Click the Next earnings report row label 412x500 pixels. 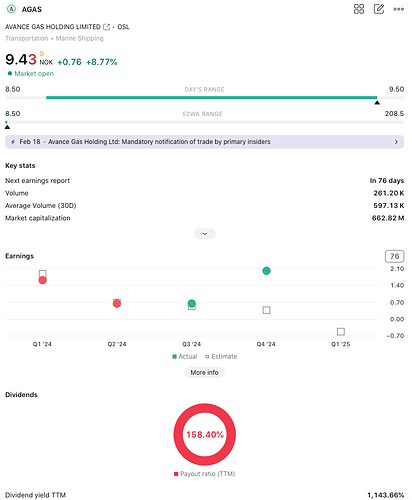(x=37, y=181)
